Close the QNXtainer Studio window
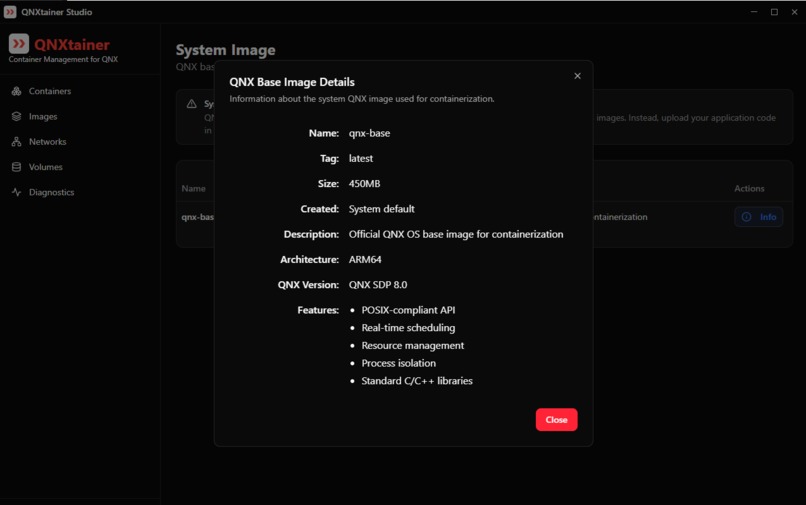This screenshot has width=806, height=505. [794, 12]
